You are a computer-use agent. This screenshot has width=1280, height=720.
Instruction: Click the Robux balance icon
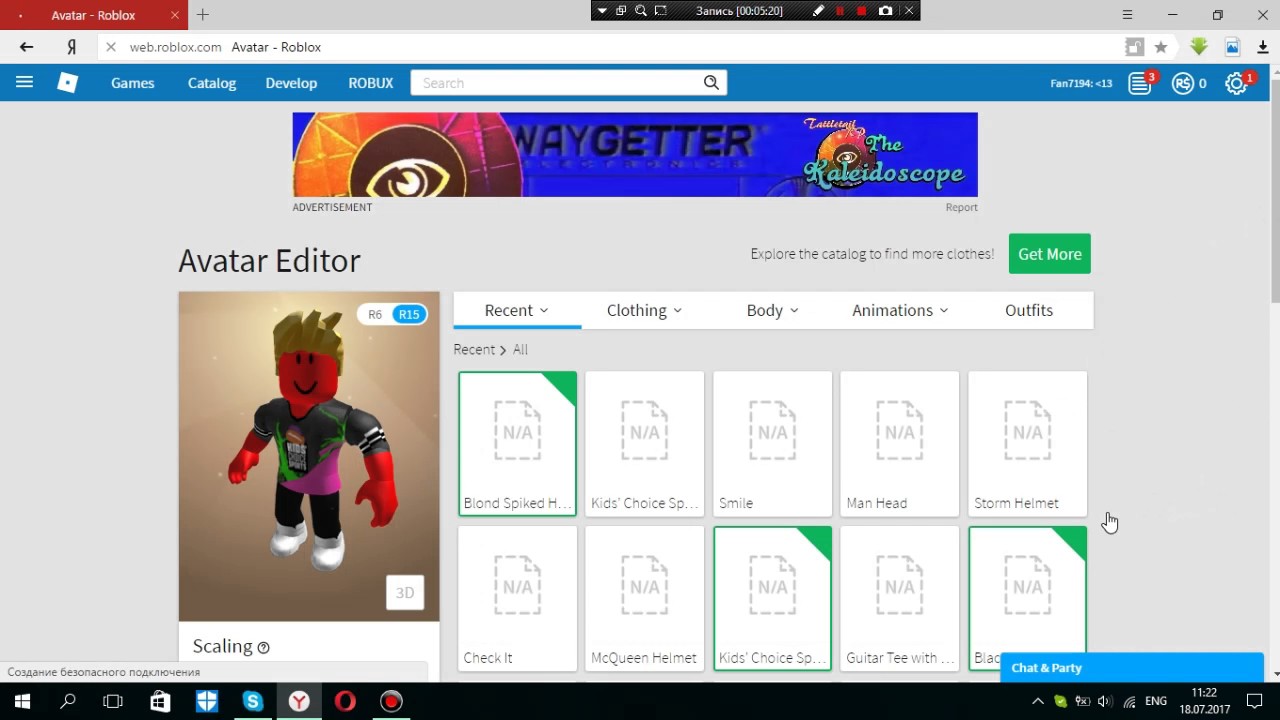click(1183, 83)
